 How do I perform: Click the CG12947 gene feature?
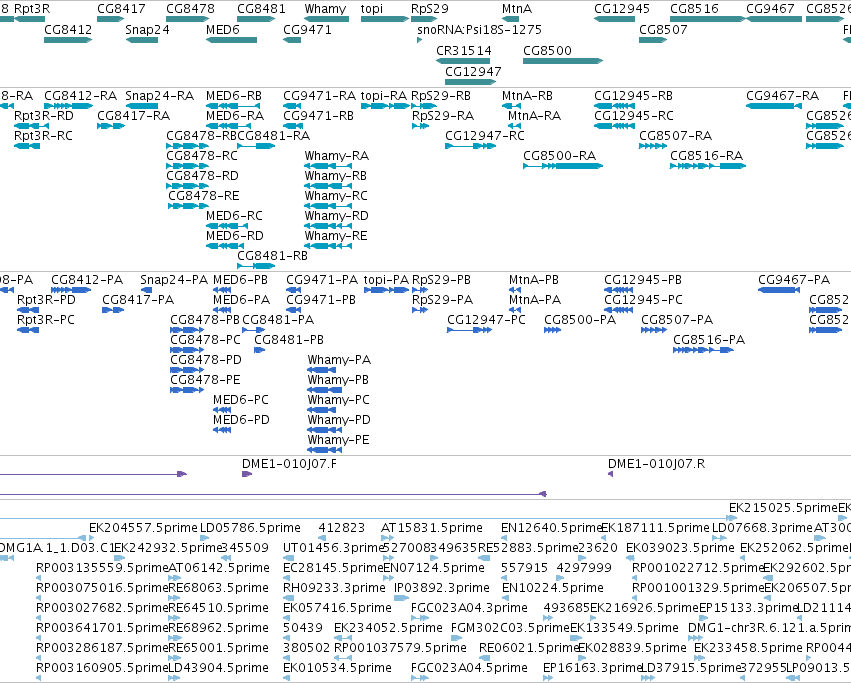click(471, 82)
